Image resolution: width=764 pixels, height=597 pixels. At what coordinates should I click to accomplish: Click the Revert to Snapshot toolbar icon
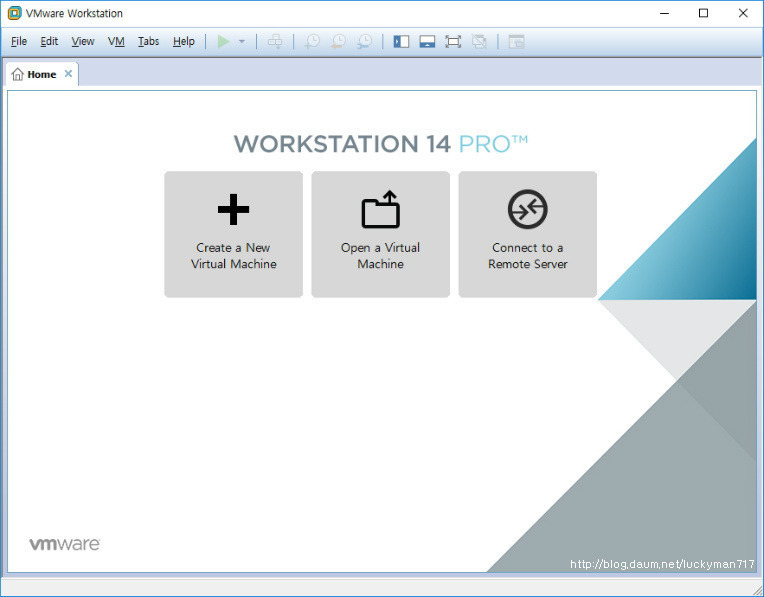click(338, 41)
